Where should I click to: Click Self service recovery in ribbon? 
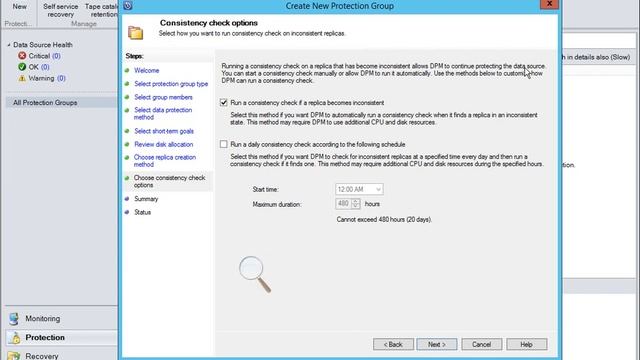(60, 10)
